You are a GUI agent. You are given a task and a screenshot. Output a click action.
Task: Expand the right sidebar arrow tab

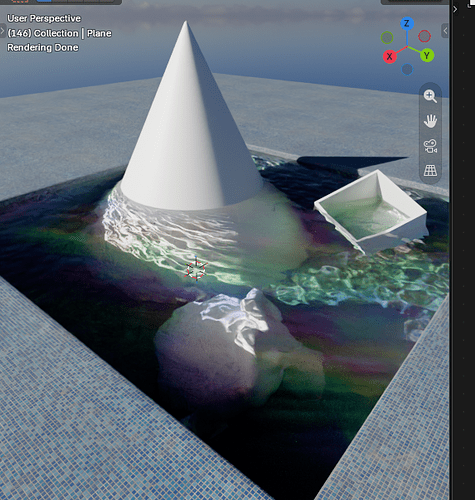click(445, 31)
